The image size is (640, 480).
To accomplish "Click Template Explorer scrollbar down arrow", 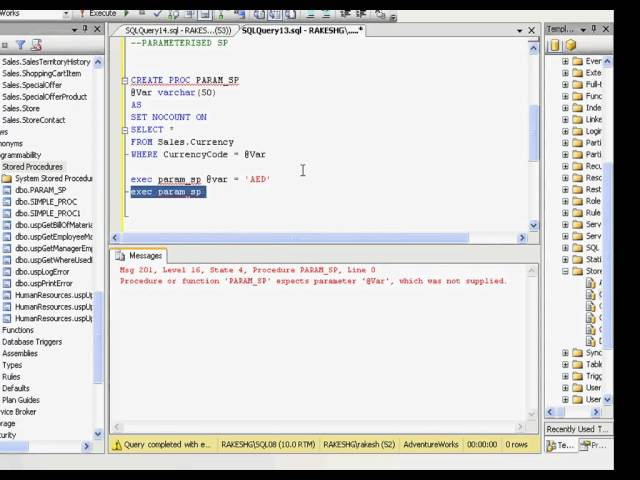I will point(607,400).
